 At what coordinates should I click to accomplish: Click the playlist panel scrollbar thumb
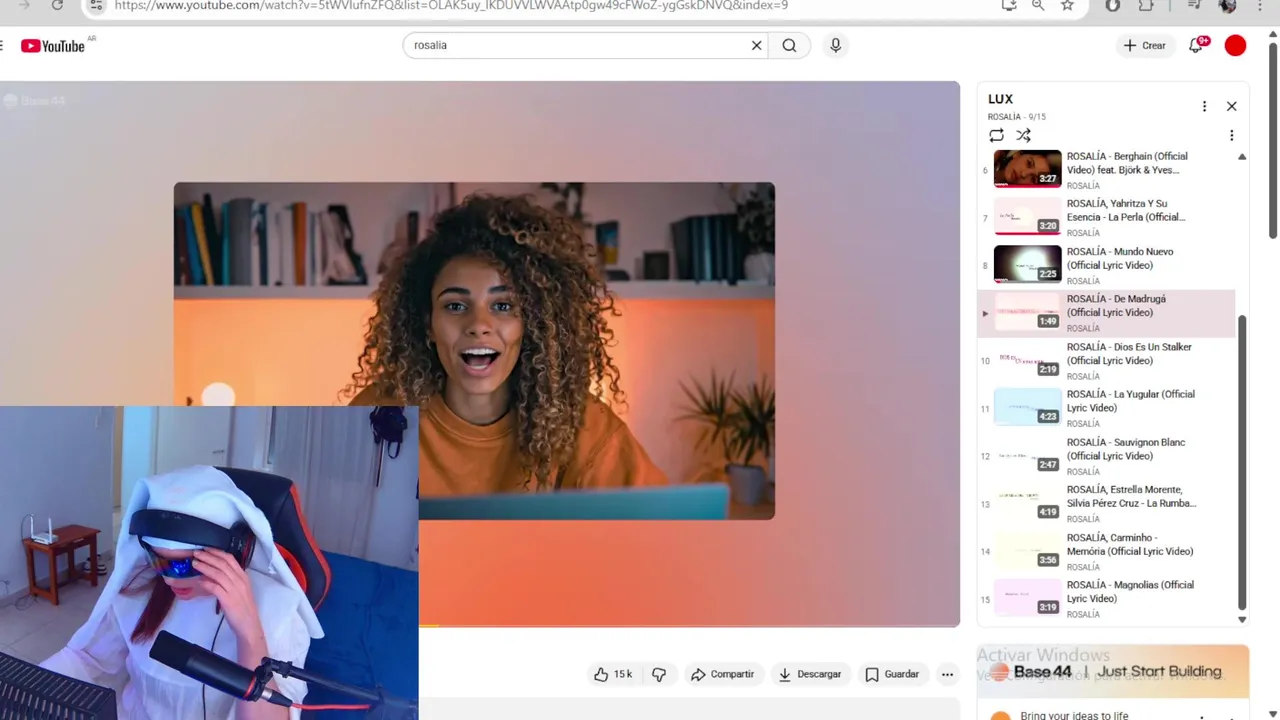coord(1242,462)
